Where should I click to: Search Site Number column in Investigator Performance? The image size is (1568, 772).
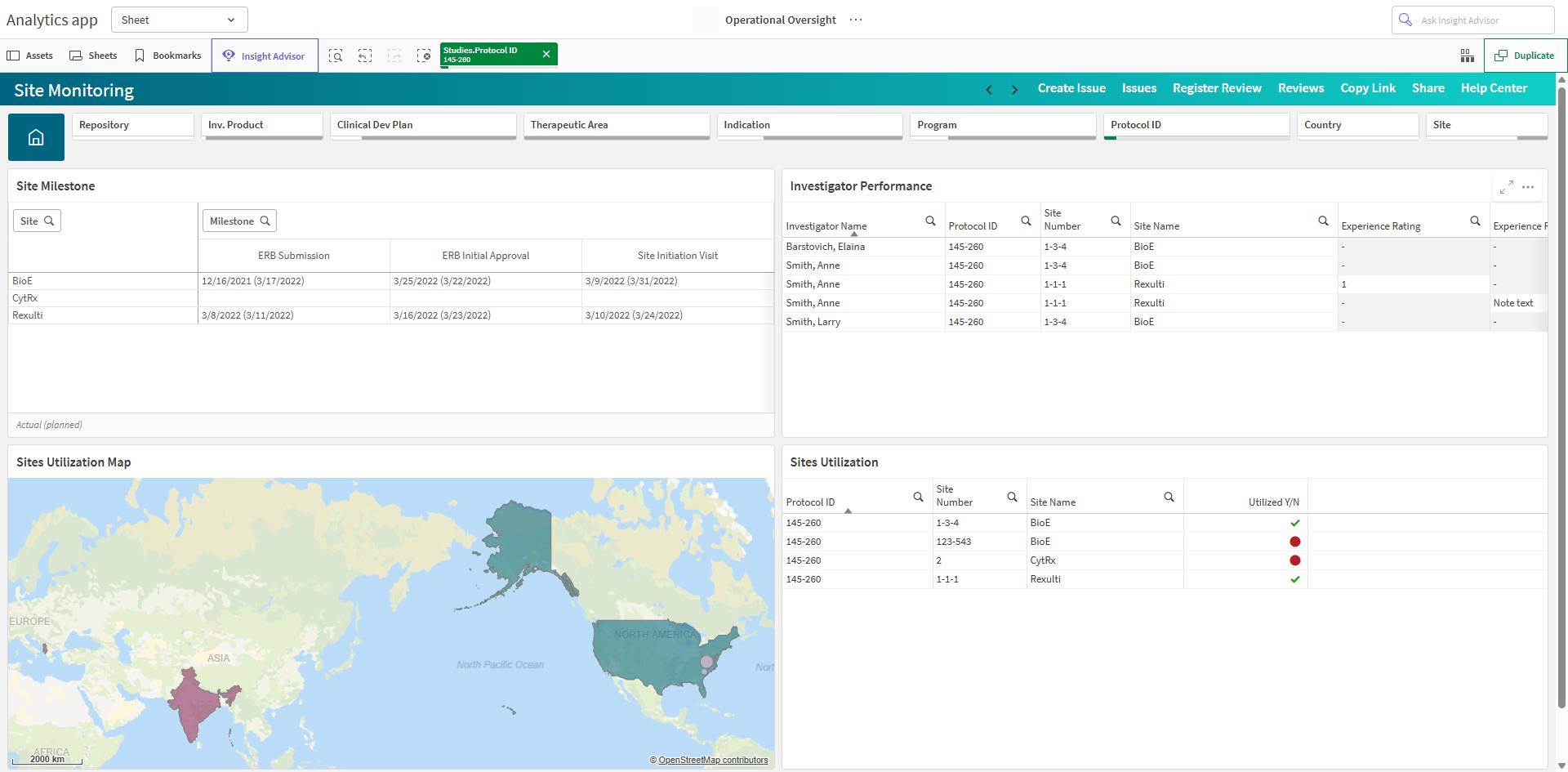pyautogui.click(x=1116, y=221)
